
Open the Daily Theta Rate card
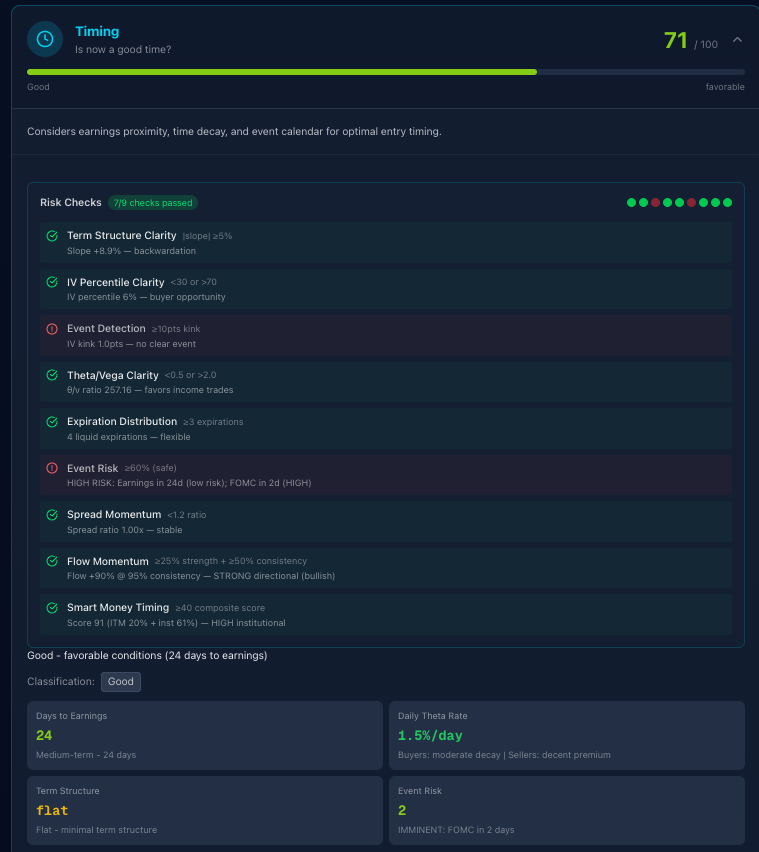coord(566,735)
